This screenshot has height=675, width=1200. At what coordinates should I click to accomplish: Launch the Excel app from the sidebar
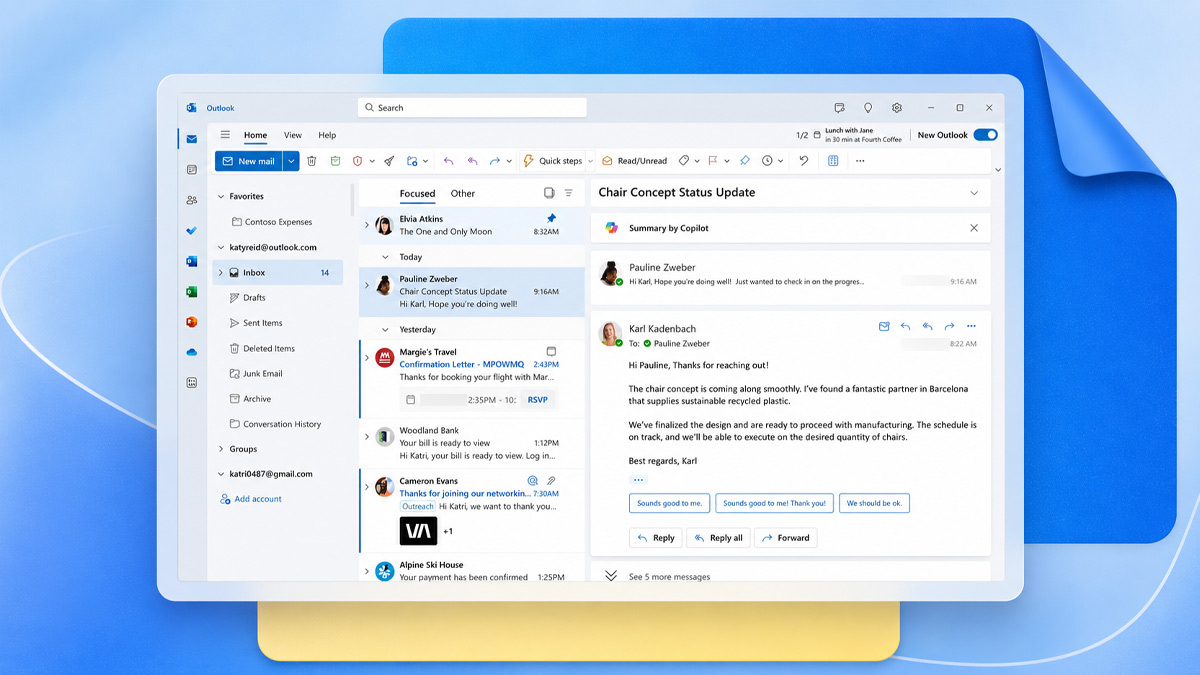click(191, 292)
